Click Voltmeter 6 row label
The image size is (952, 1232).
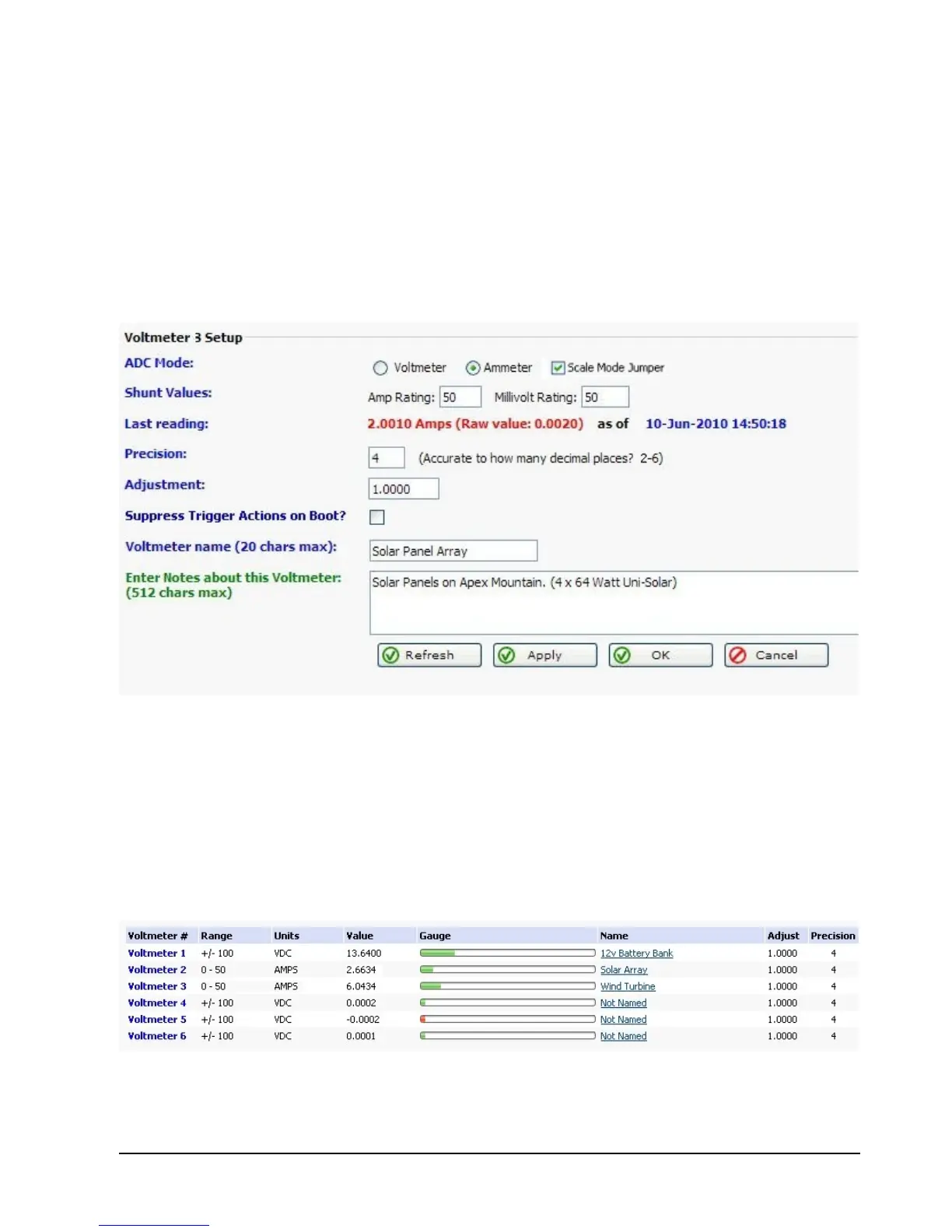tap(157, 1036)
